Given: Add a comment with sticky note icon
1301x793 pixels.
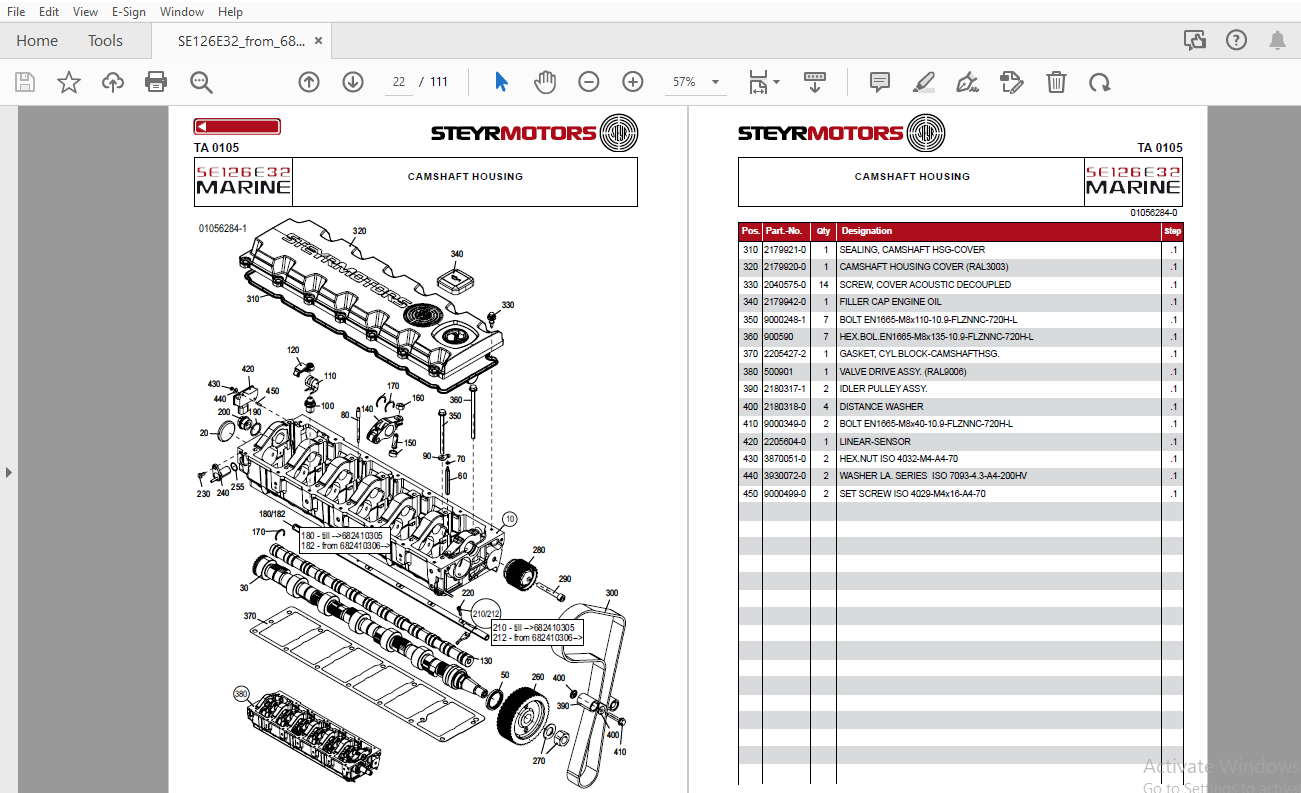Looking at the screenshot, I should point(880,82).
